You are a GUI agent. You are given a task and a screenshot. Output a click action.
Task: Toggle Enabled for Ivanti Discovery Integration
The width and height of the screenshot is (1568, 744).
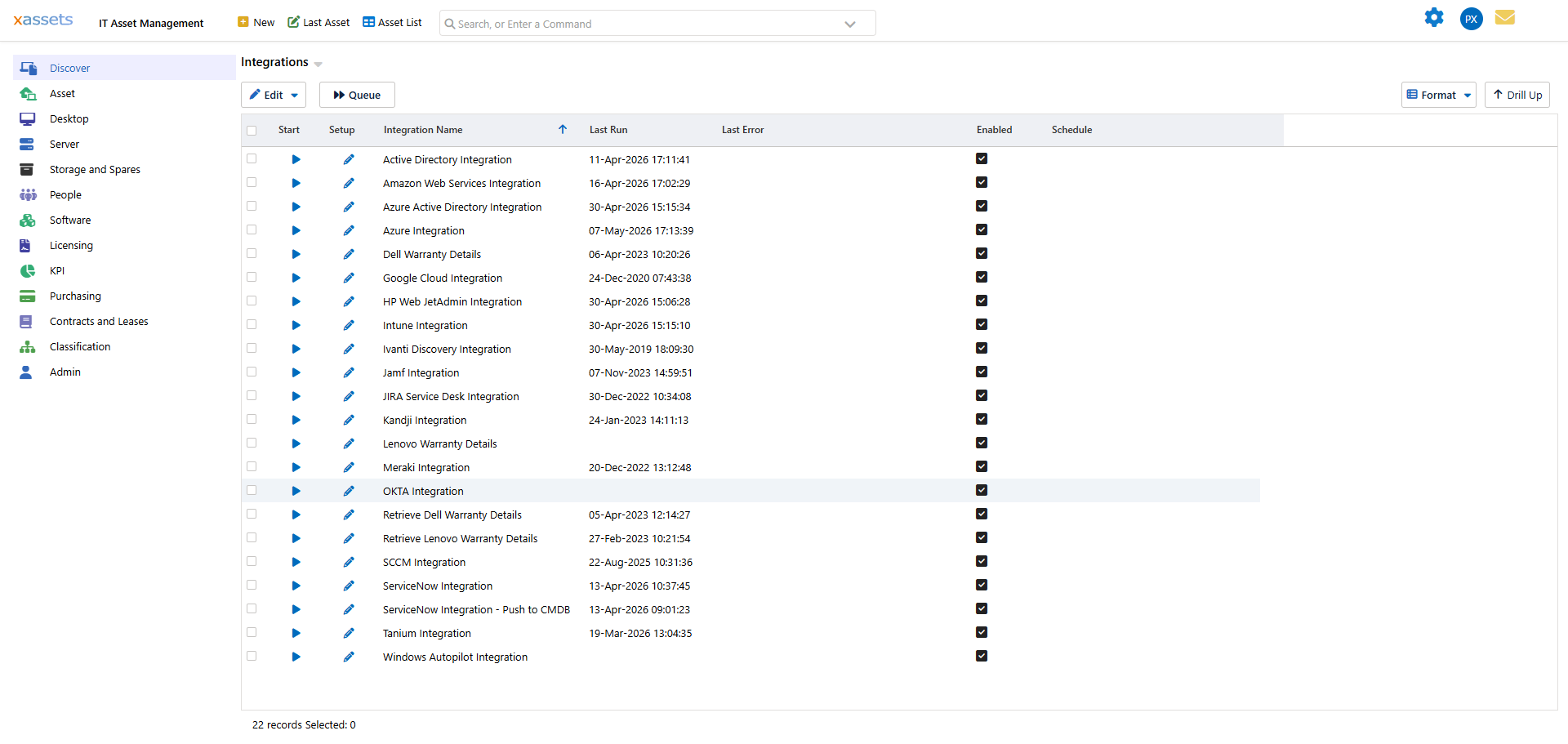point(982,348)
